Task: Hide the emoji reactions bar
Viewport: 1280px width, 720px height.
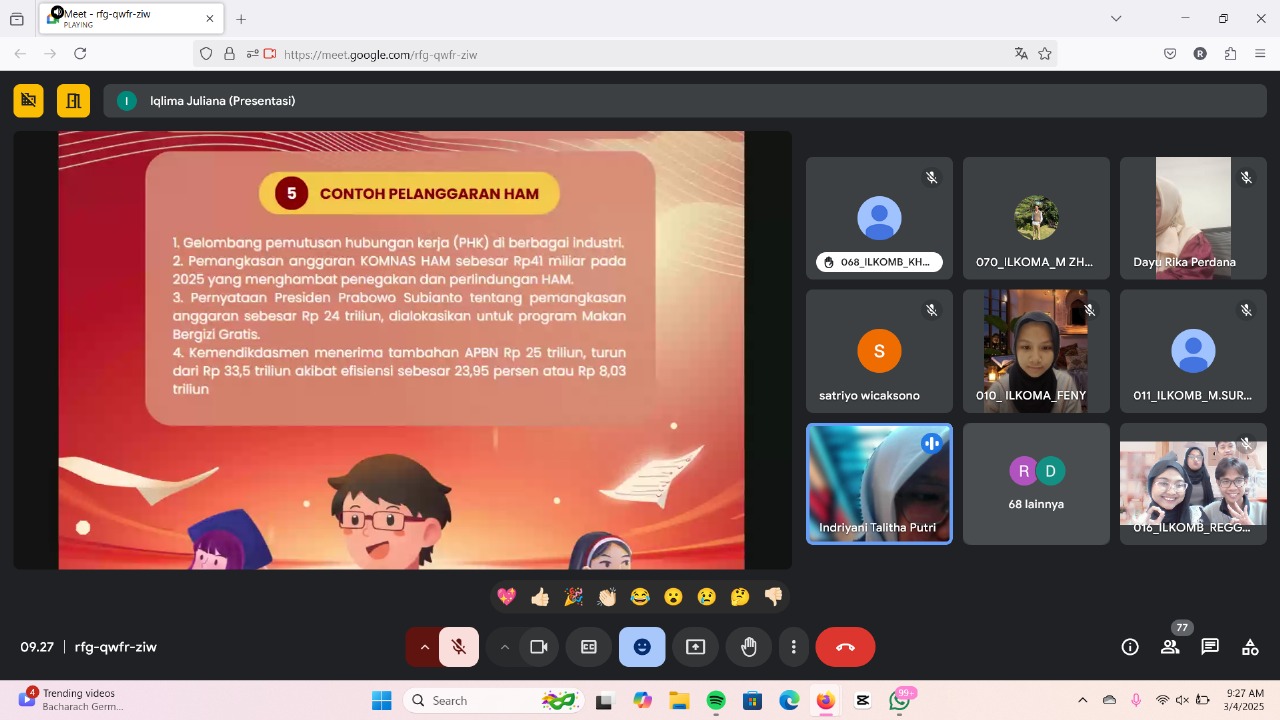Action: [642, 647]
